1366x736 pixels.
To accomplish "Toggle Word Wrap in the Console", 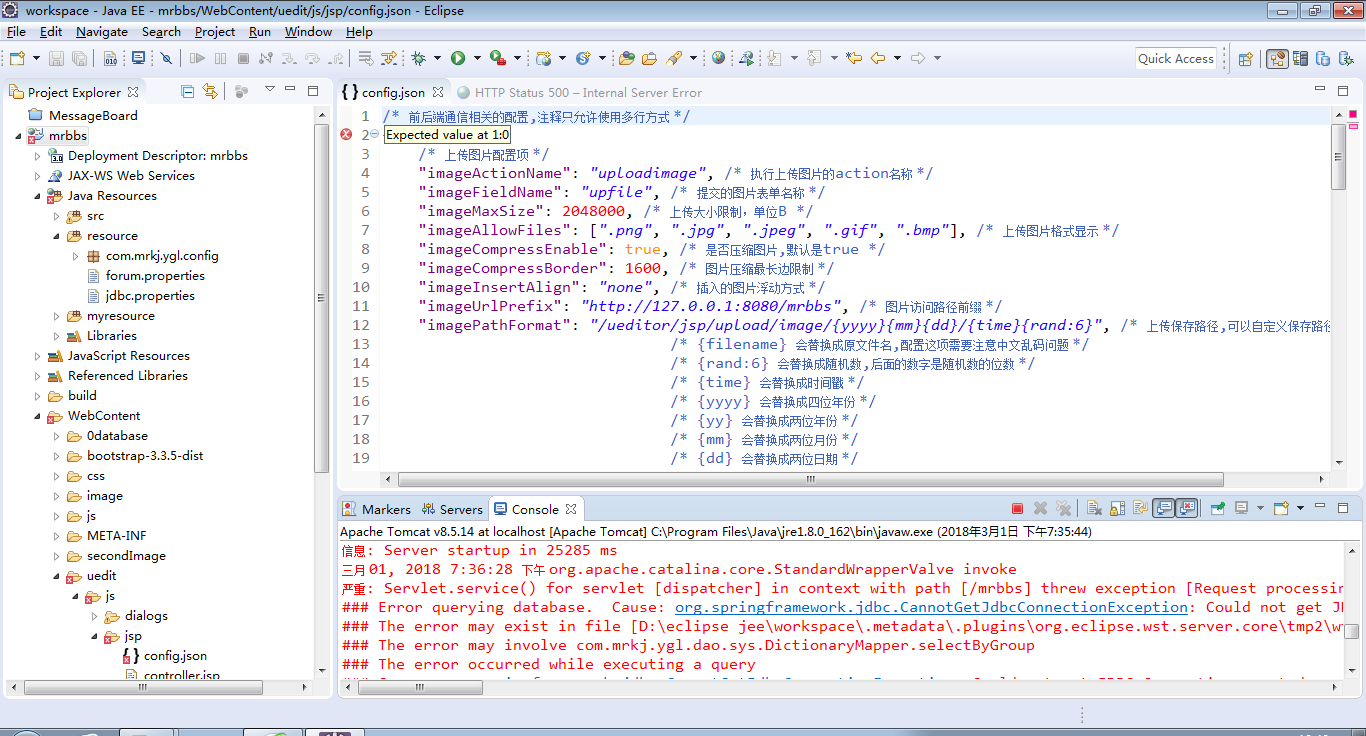I will coord(1140,508).
